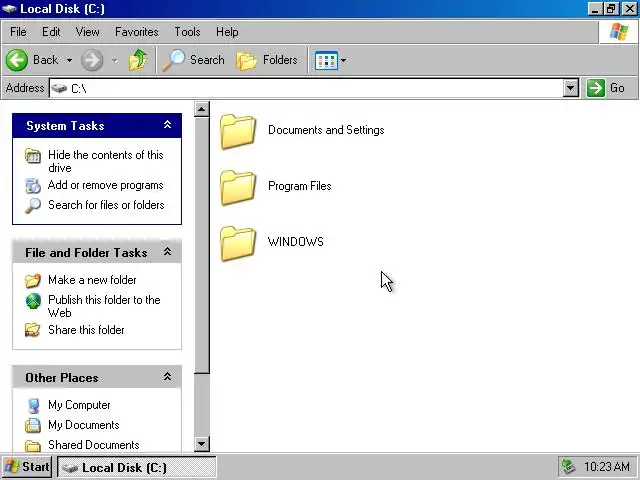
Task: Select the Program Files label
Action: (x=300, y=186)
